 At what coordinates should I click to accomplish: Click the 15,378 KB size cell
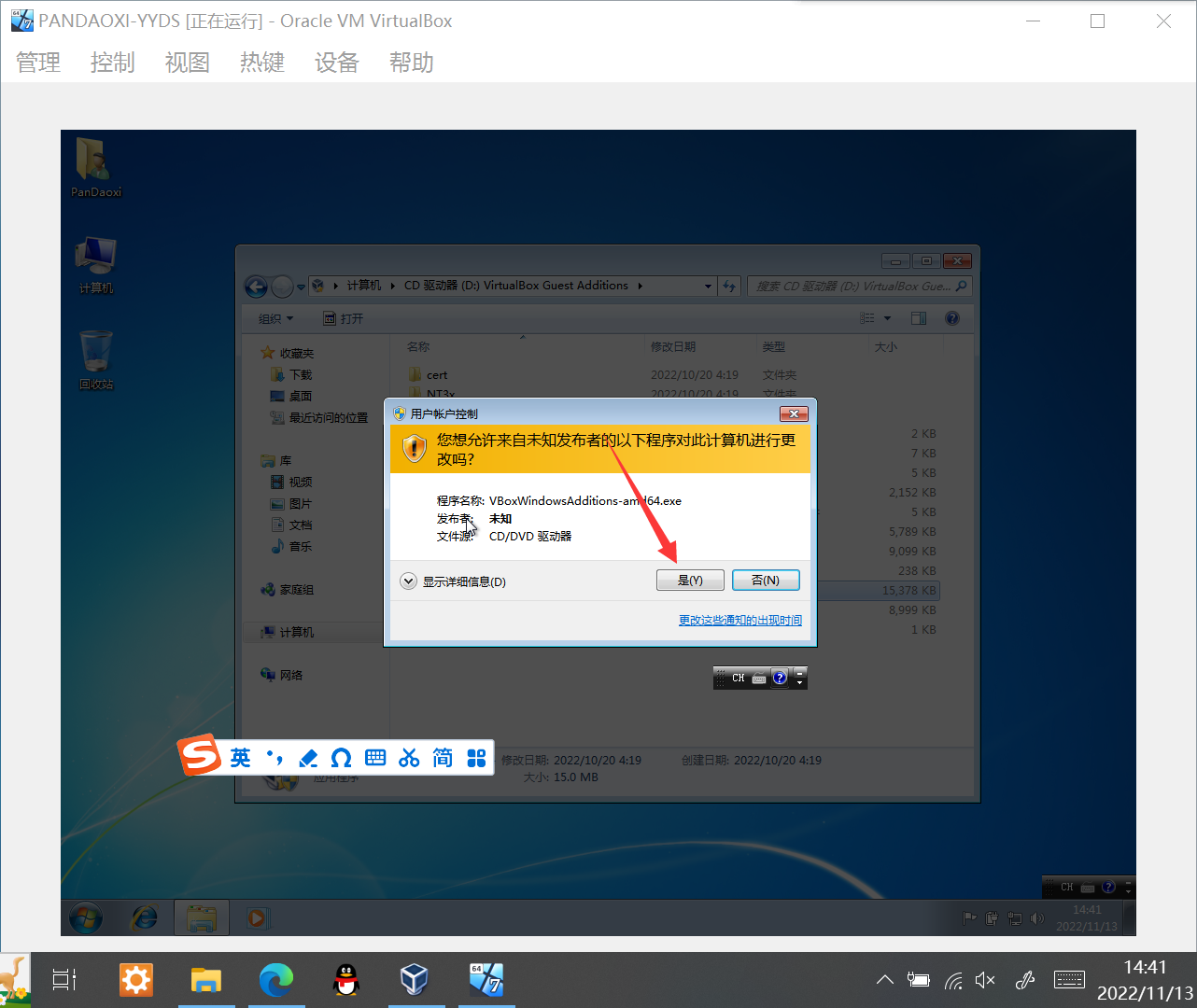[908, 590]
